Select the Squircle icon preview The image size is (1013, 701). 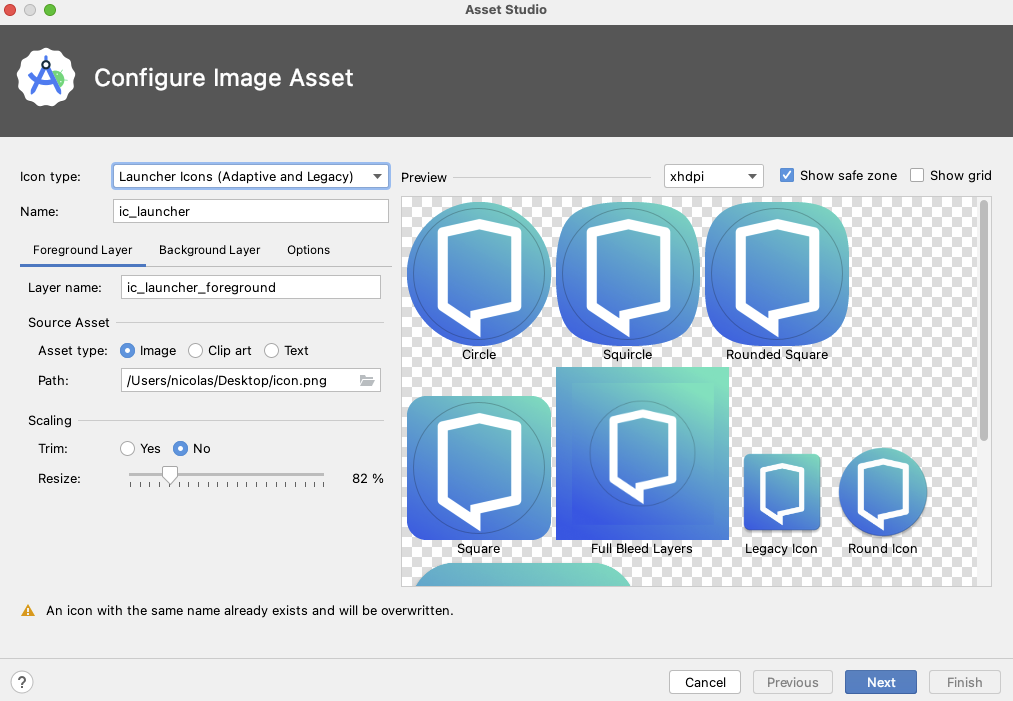tap(627, 273)
